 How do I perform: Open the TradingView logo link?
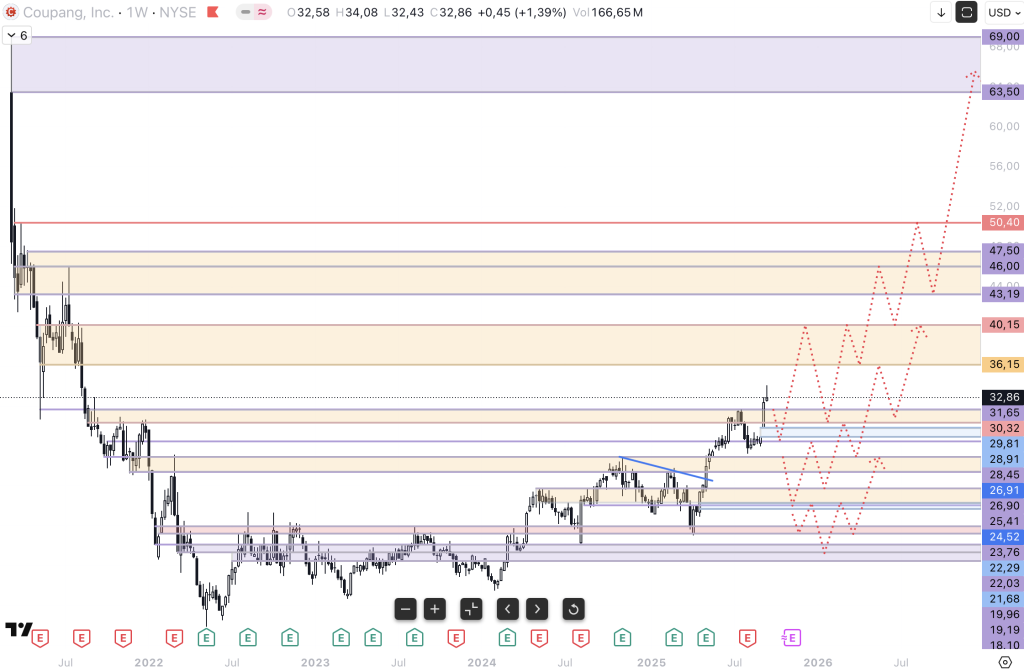pyautogui.click(x=18, y=630)
